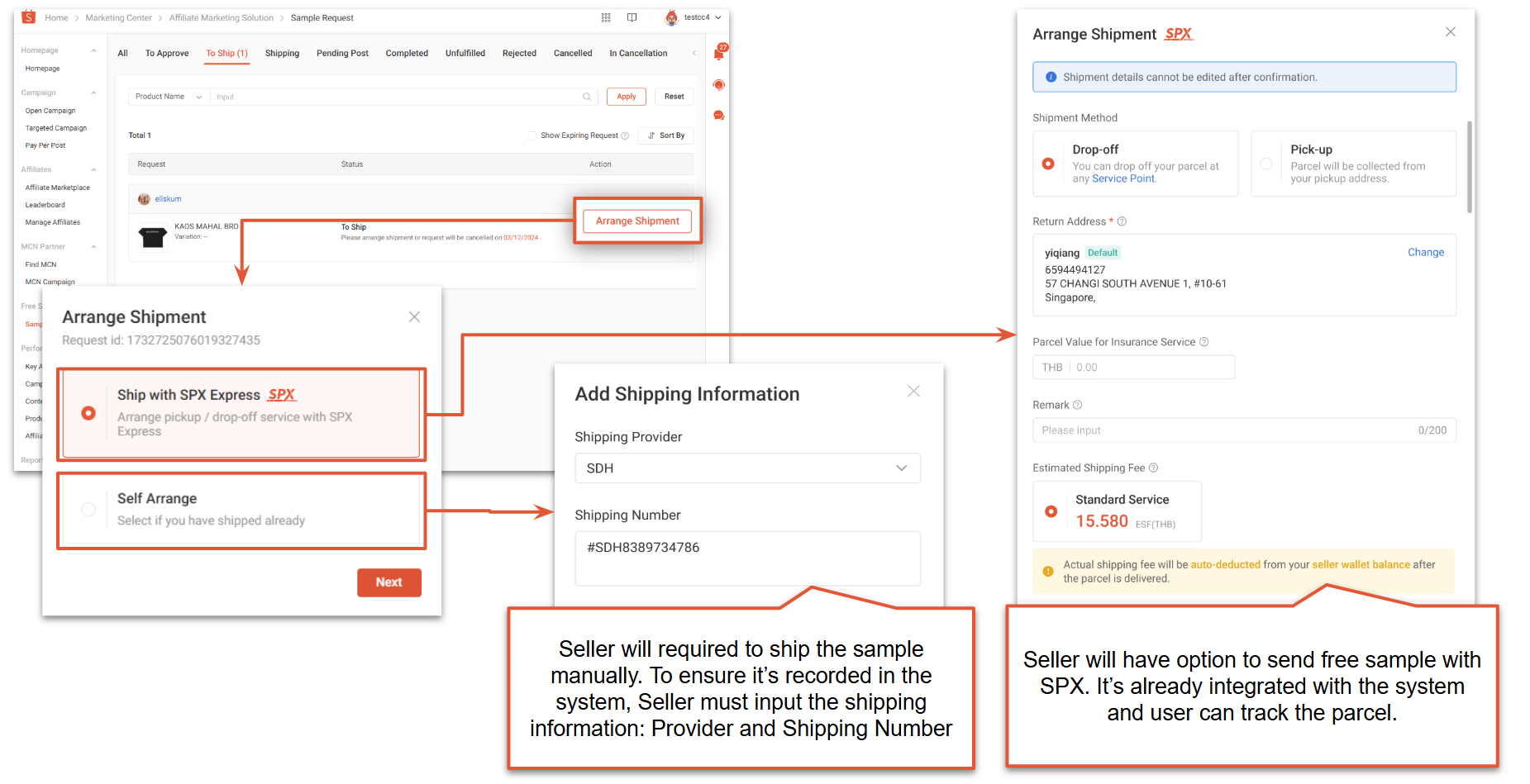This screenshot has width=1530, height=784.
Task: Click the help icon beside Return Address
Action: [x=1122, y=221]
